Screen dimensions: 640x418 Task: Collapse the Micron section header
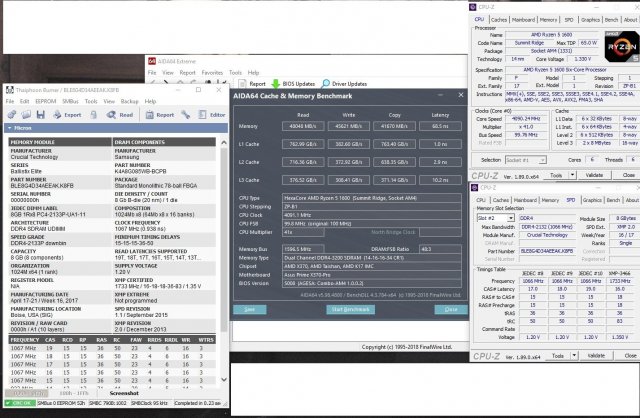click(x=8, y=128)
